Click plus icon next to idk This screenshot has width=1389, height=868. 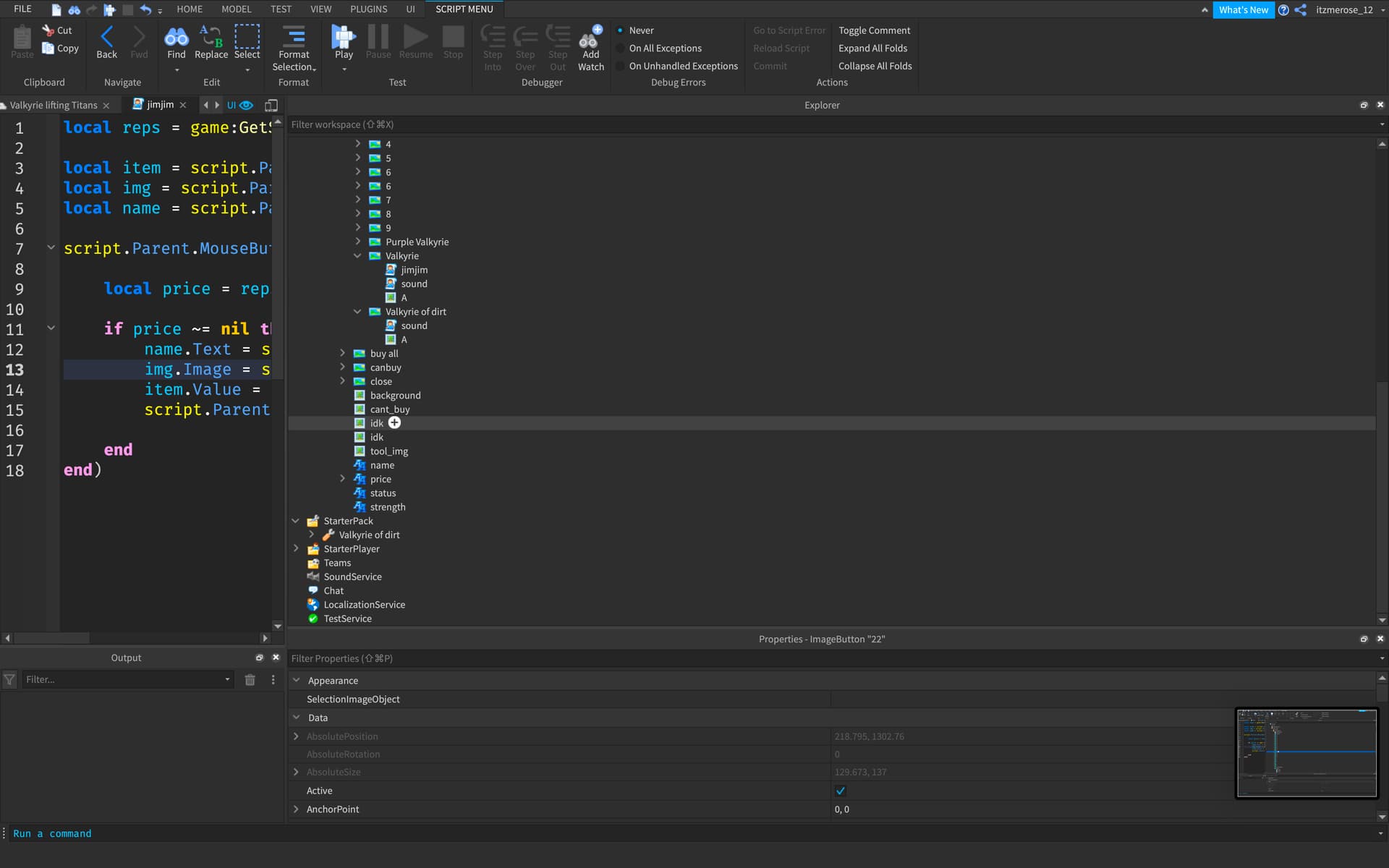pyautogui.click(x=394, y=423)
